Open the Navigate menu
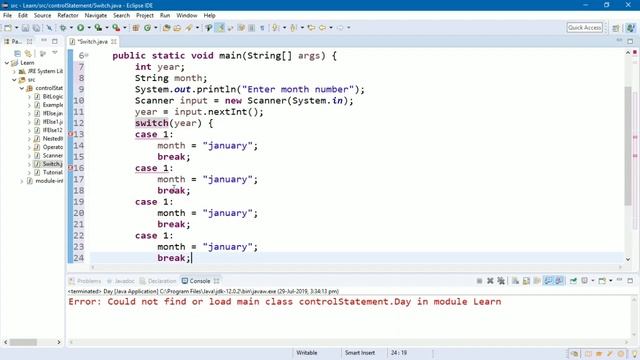The width and height of the screenshot is (640, 360). (x=96, y=15)
